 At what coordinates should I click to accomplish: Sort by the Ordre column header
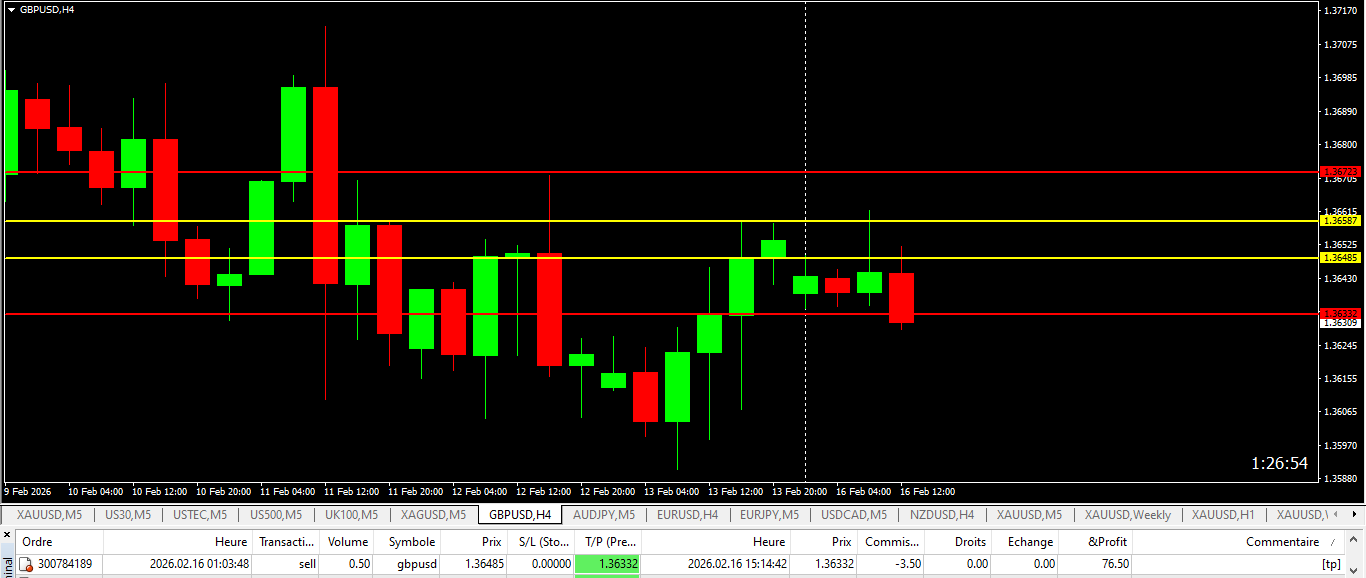[x=60, y=542]
